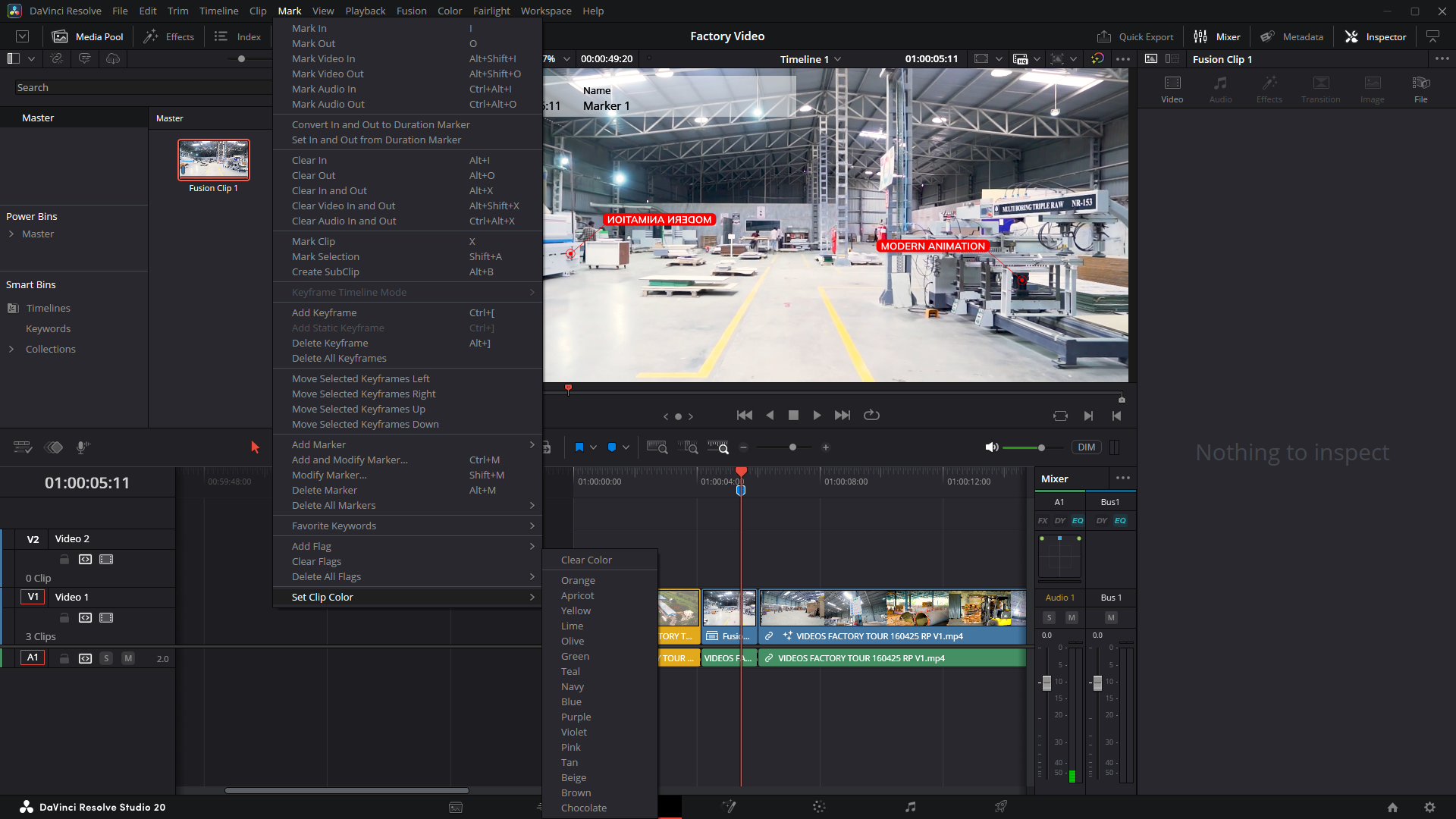Choose Create SubClip

coord(407,271)
